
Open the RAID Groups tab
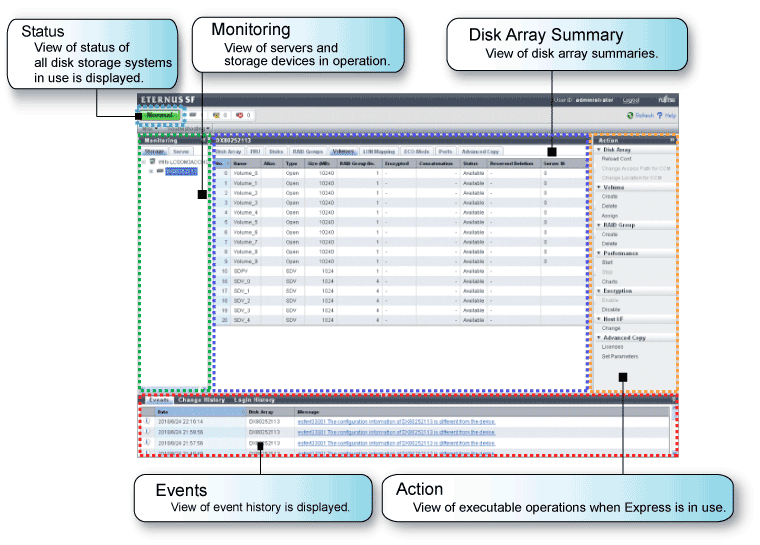308,152
